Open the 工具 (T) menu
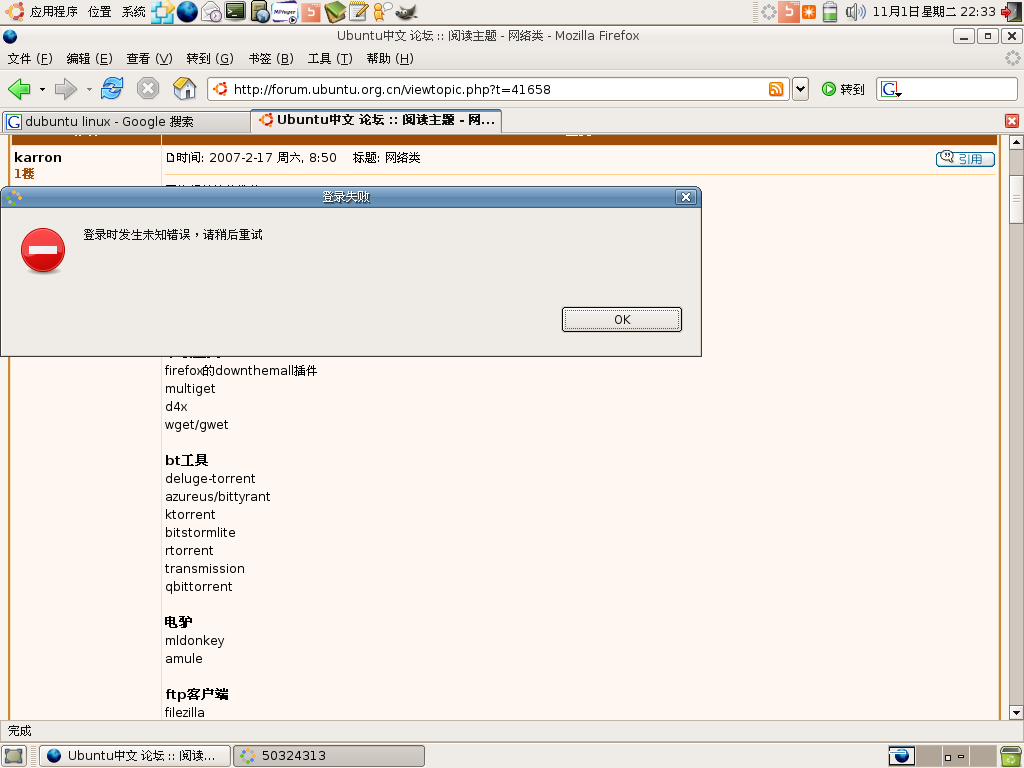This screenshot has height=768, width=1024. point(330,59)
